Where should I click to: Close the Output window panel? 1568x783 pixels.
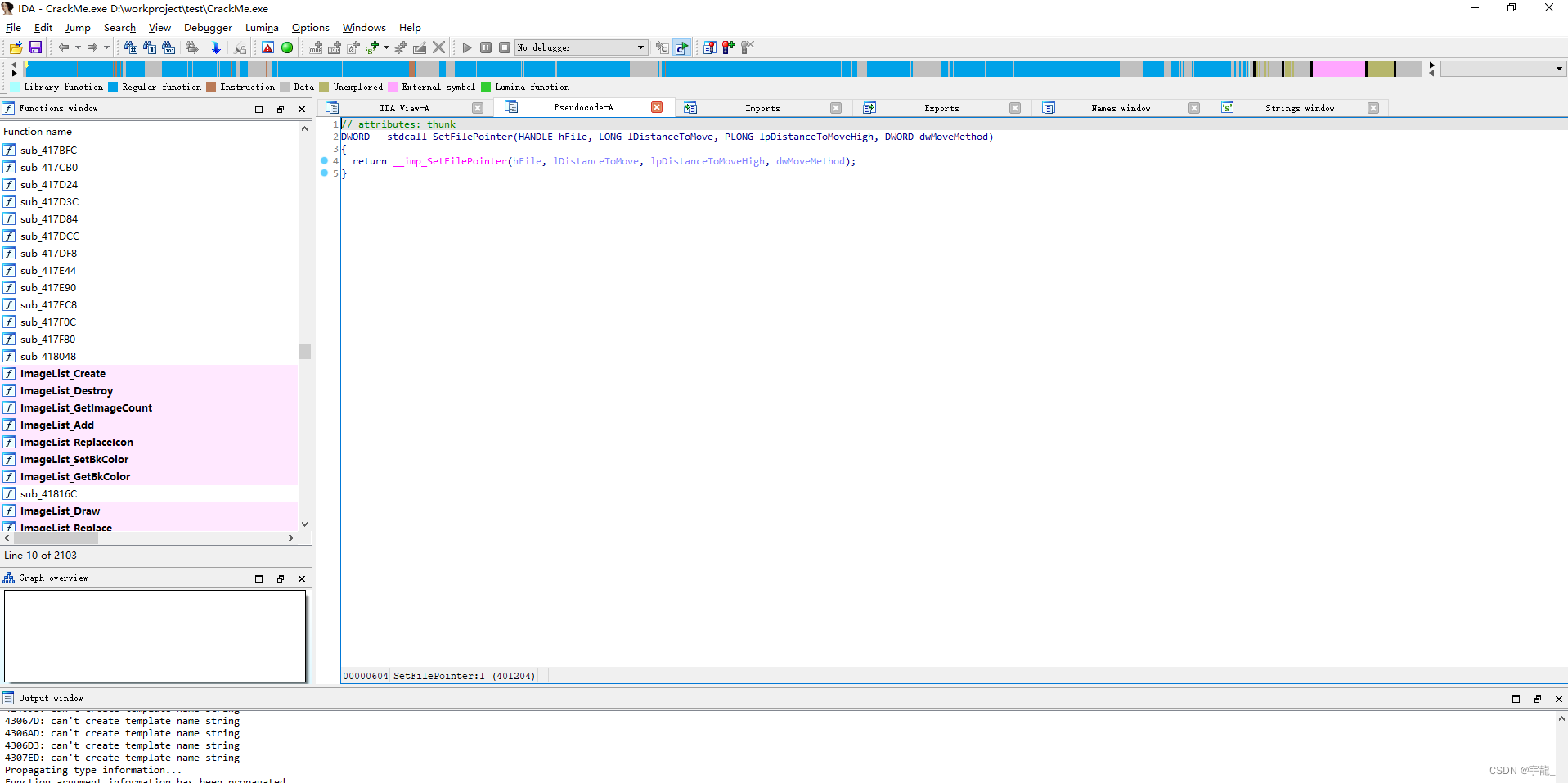coord(1558,699)
